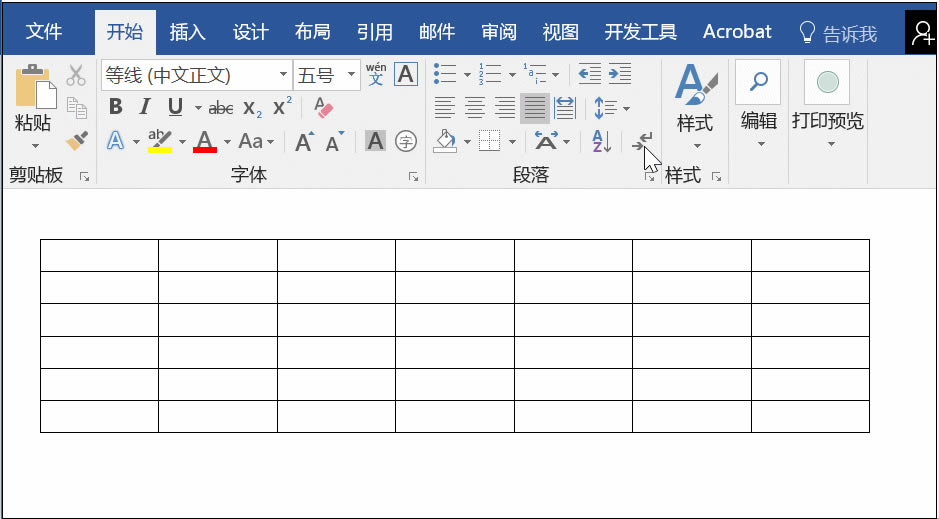
Task: Toggle subscript formatting
Action: 252,108
